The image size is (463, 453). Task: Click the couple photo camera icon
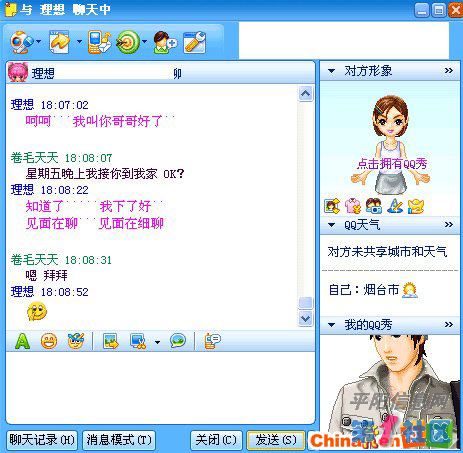coord(374,206)
